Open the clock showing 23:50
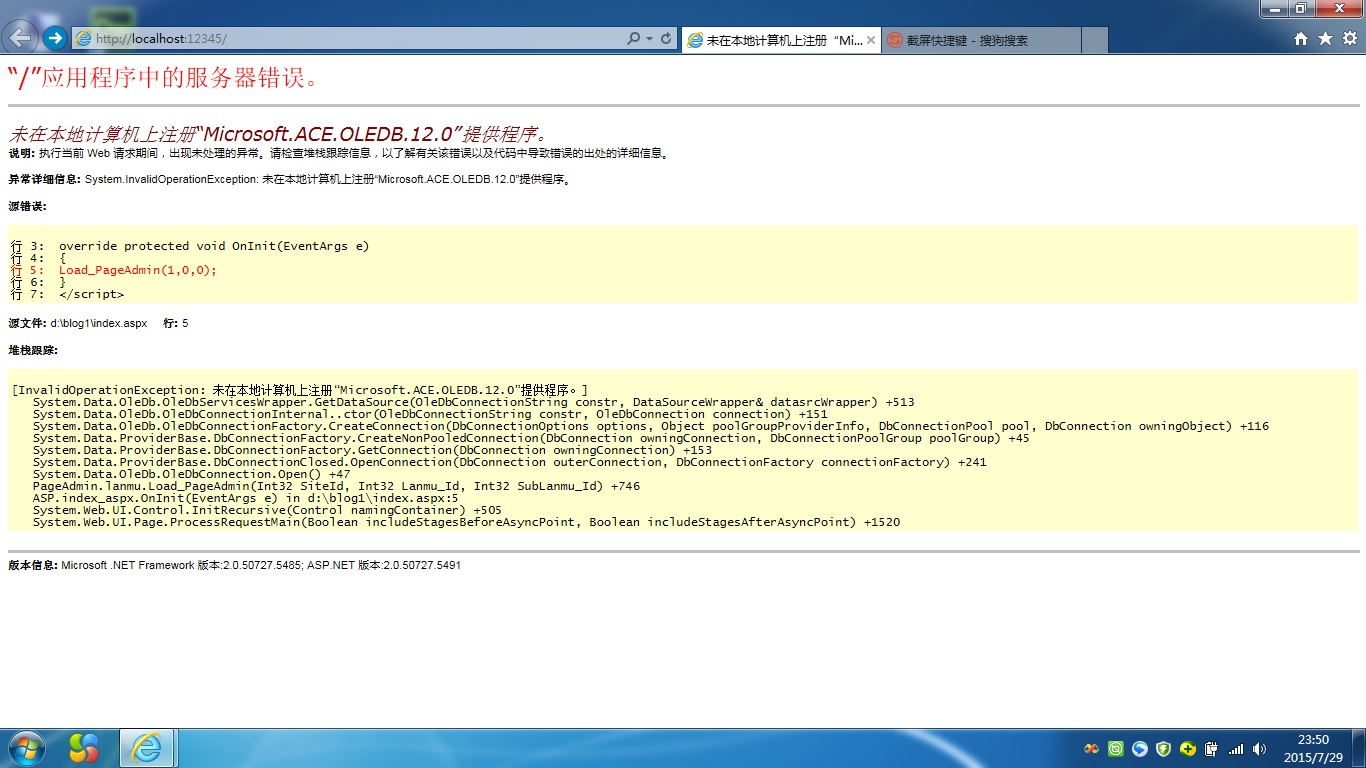Viewport: 1366px width, 768px height. (x=1313, y=747)
